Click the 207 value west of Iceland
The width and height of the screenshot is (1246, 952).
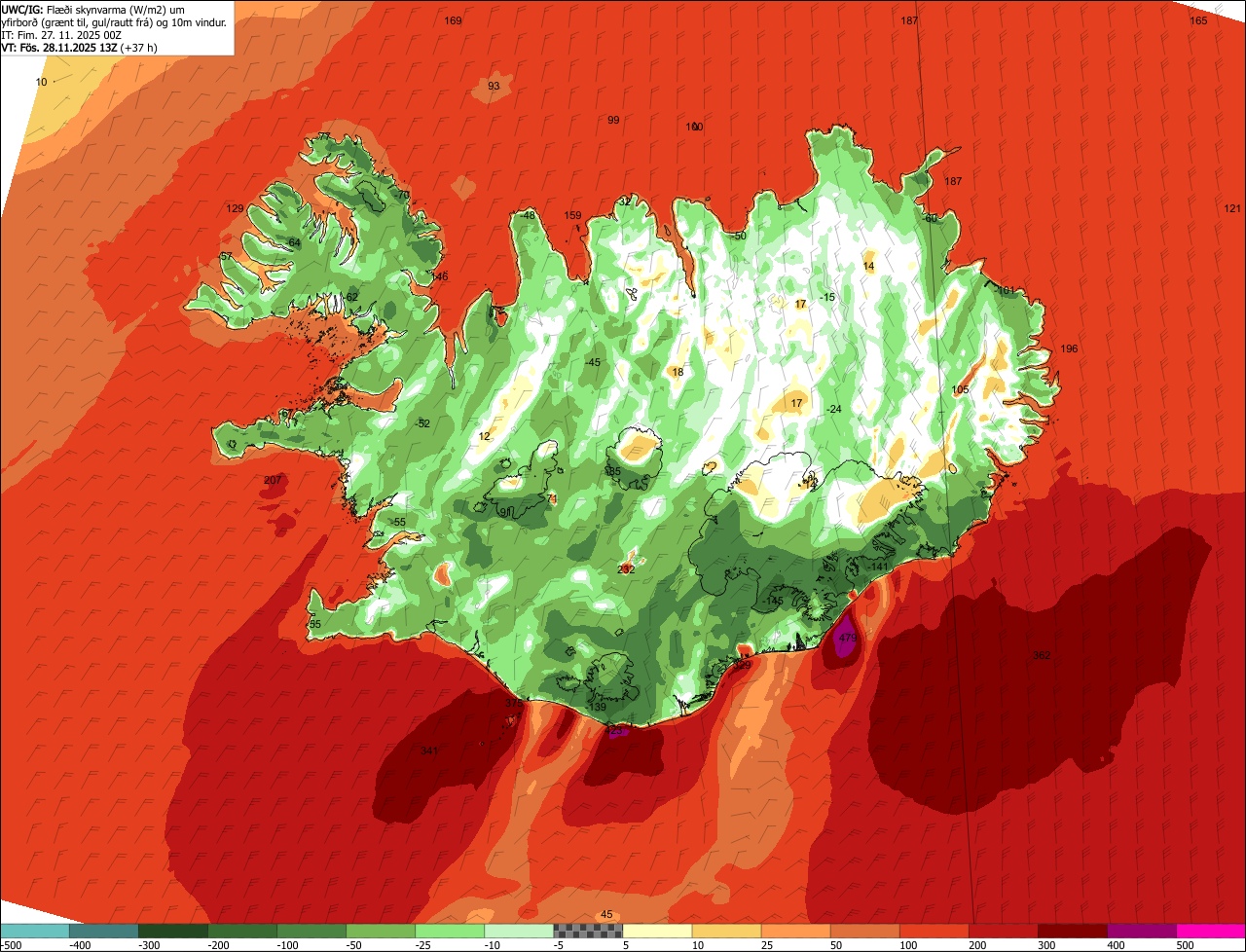273,480
